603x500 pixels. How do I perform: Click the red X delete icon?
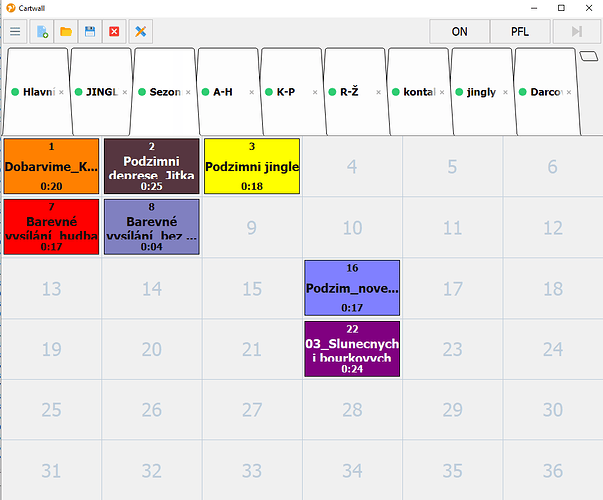(114, 32)
